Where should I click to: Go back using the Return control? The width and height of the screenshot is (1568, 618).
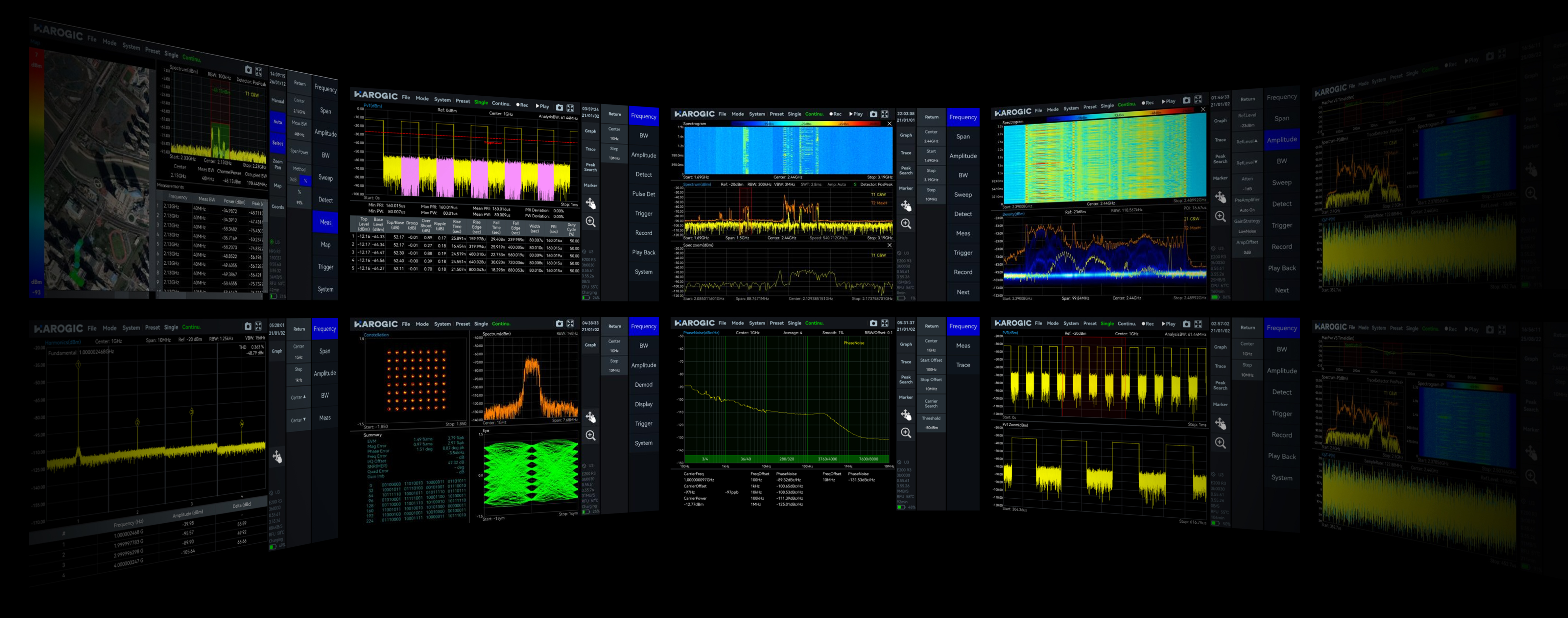click(x=931, y=117)
